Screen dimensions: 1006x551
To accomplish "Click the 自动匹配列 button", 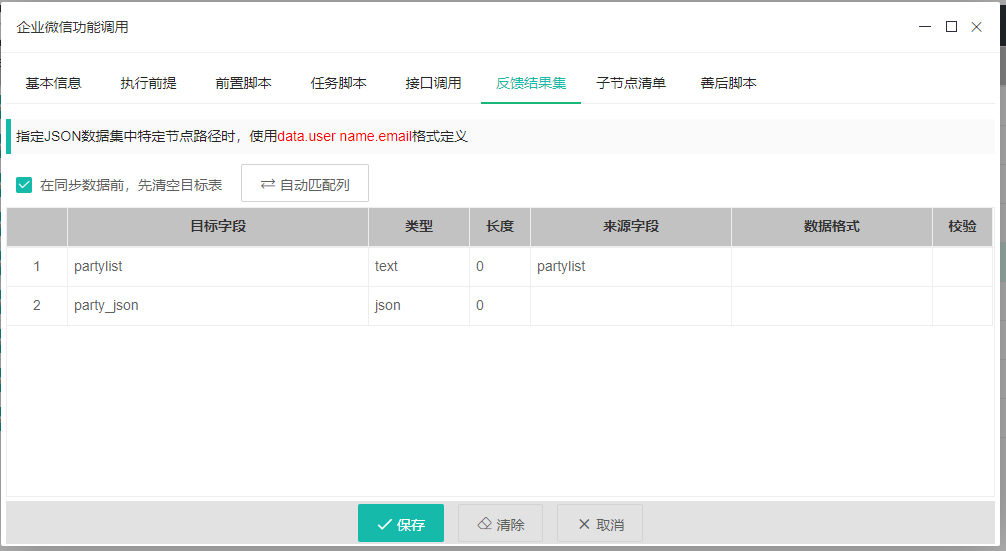I will (305, 183).
